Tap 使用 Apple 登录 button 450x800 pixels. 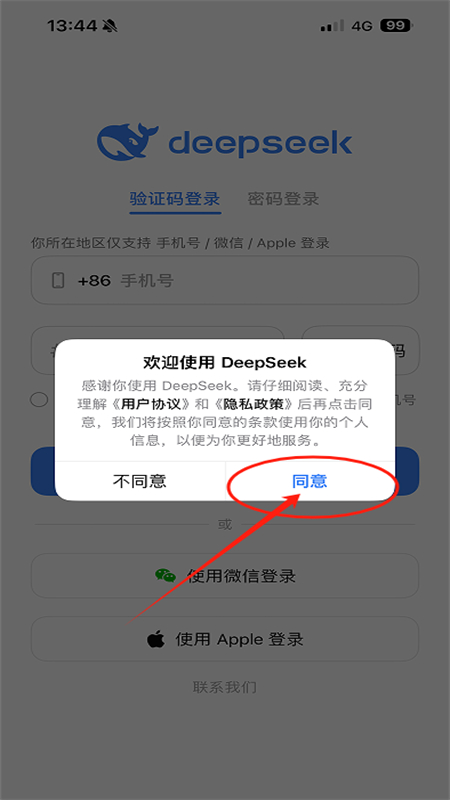click(225, 639)
